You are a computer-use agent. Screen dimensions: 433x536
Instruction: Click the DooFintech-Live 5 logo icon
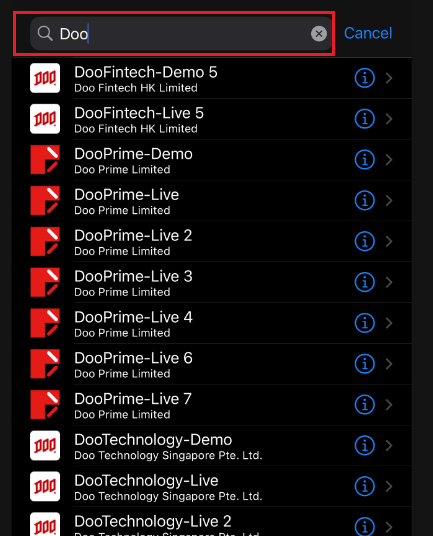(x=45, y=119)
